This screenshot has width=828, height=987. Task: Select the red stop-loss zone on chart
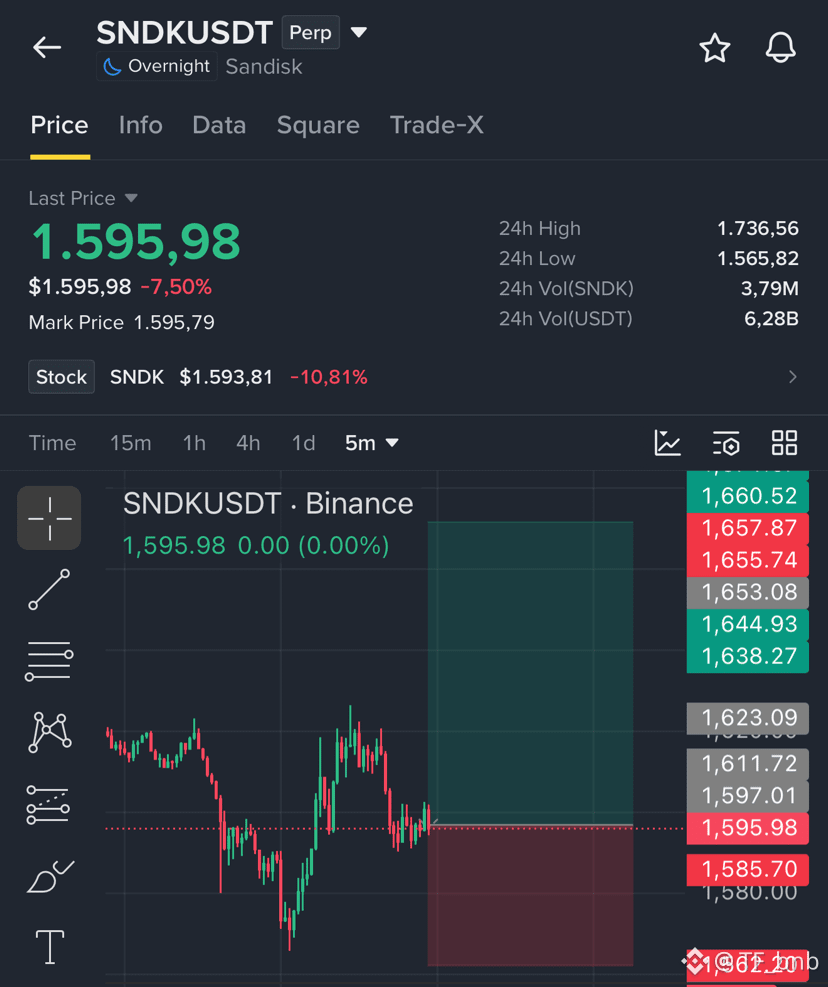coord(530,896)
